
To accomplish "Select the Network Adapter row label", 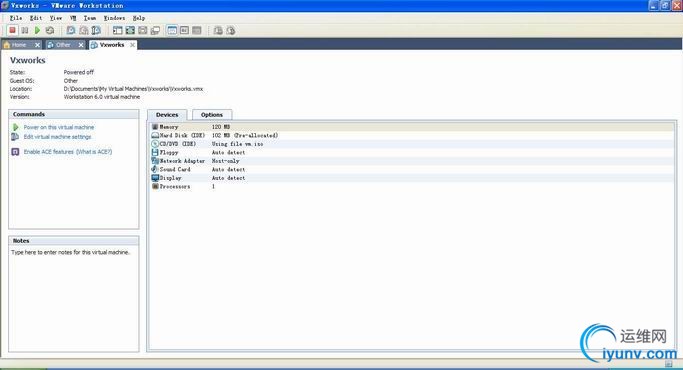I will (182, 161).
